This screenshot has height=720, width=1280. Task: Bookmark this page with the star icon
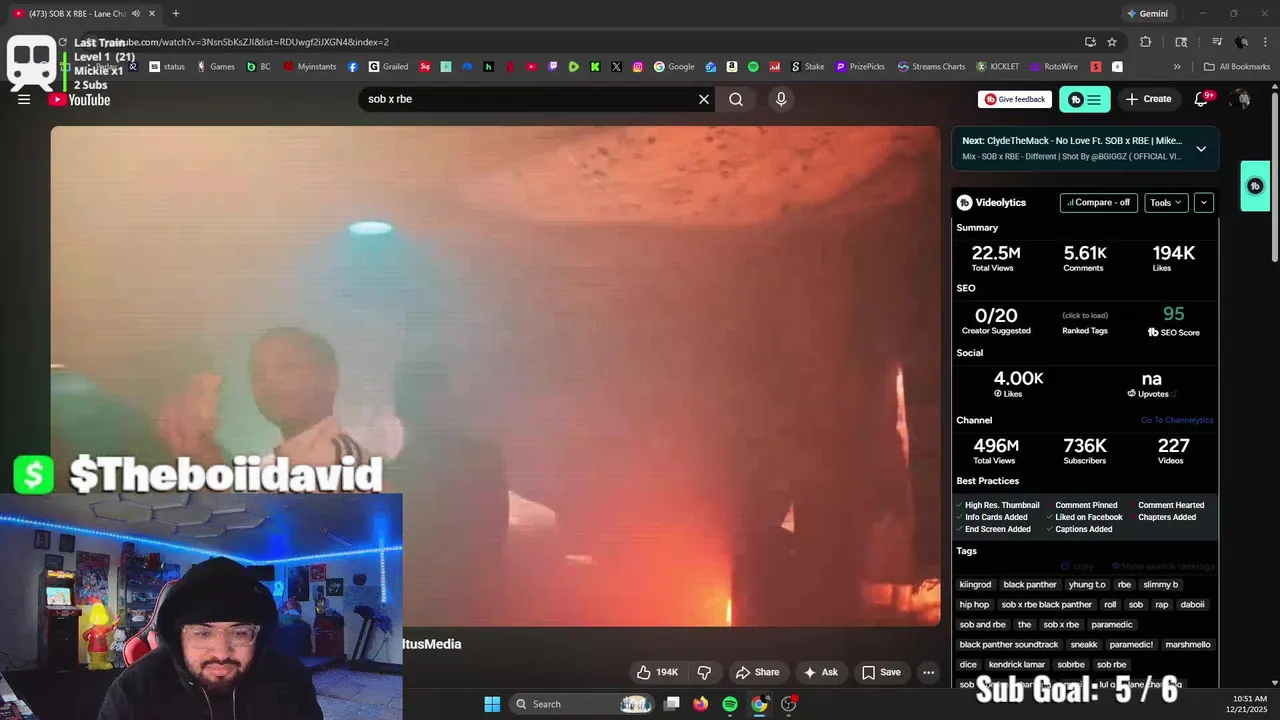coord(1112,42)
